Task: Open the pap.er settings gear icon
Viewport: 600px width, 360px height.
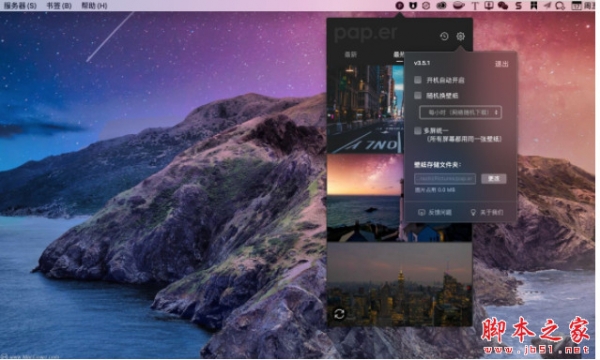Action: click(460, 36)
